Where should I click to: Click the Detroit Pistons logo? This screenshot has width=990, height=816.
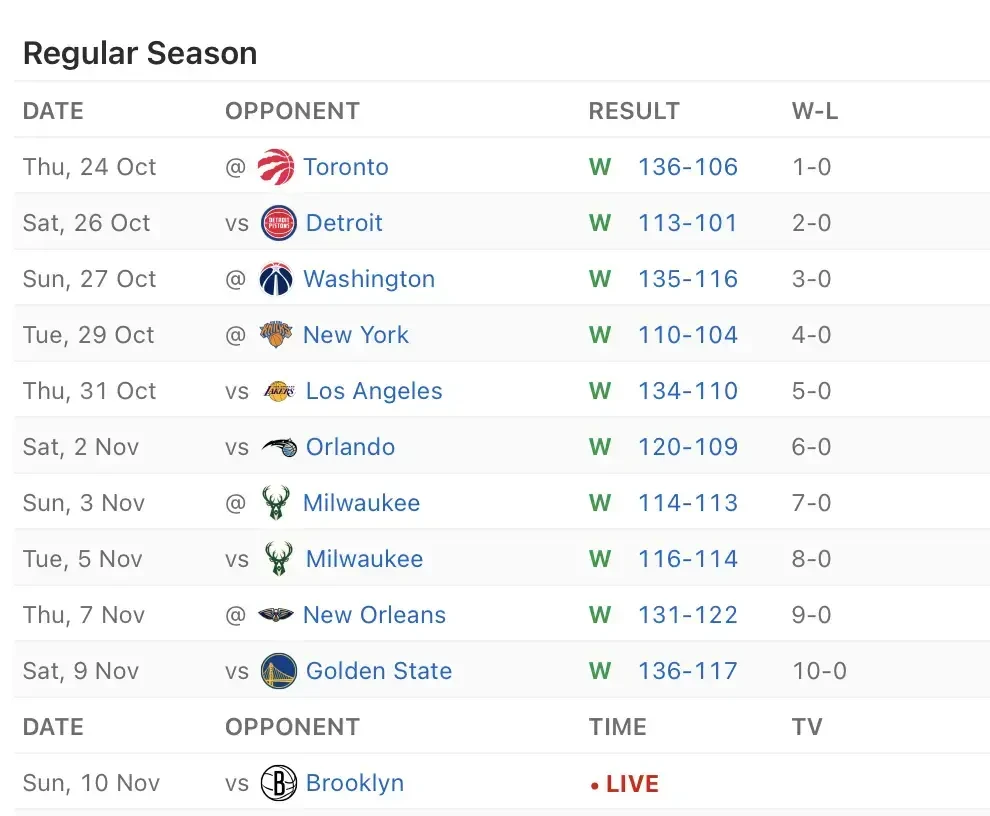pos(278,223)
